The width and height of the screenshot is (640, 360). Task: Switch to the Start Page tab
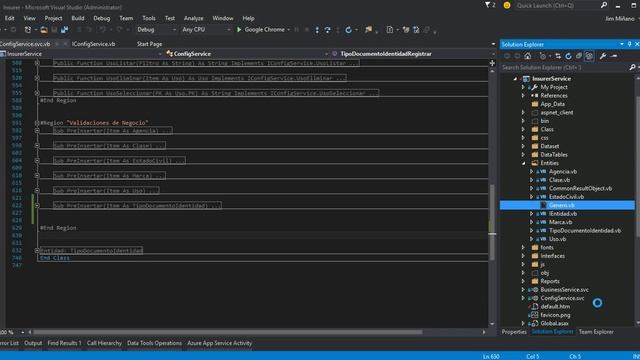149,44
